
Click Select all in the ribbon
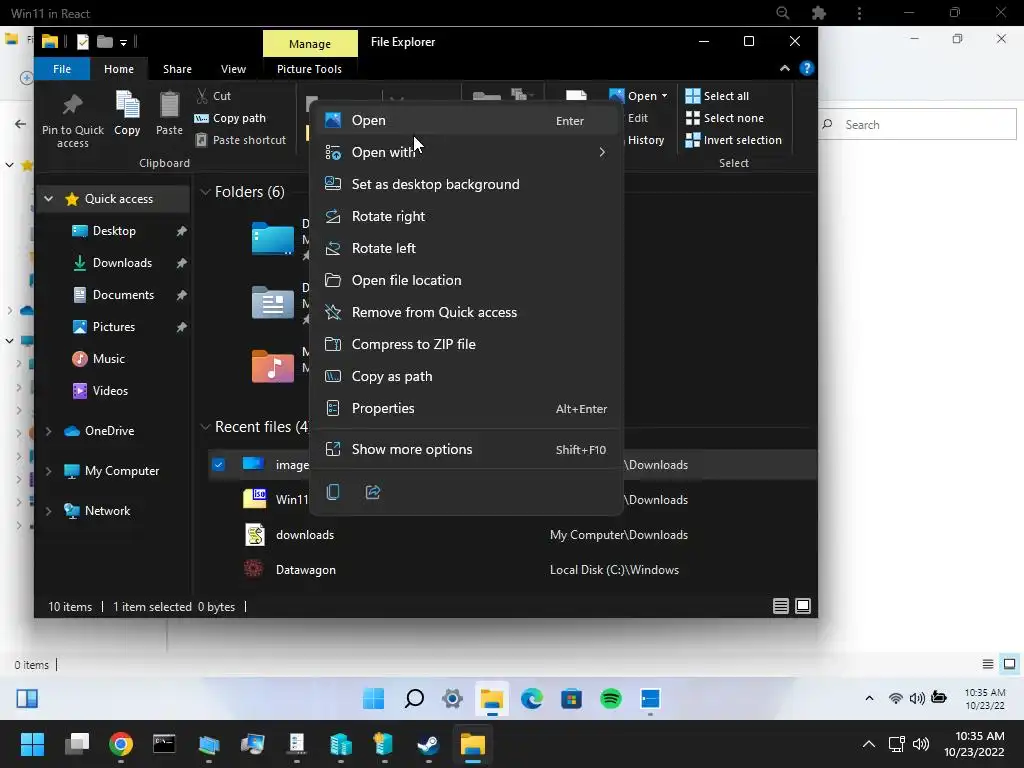[x=717, y=96]
